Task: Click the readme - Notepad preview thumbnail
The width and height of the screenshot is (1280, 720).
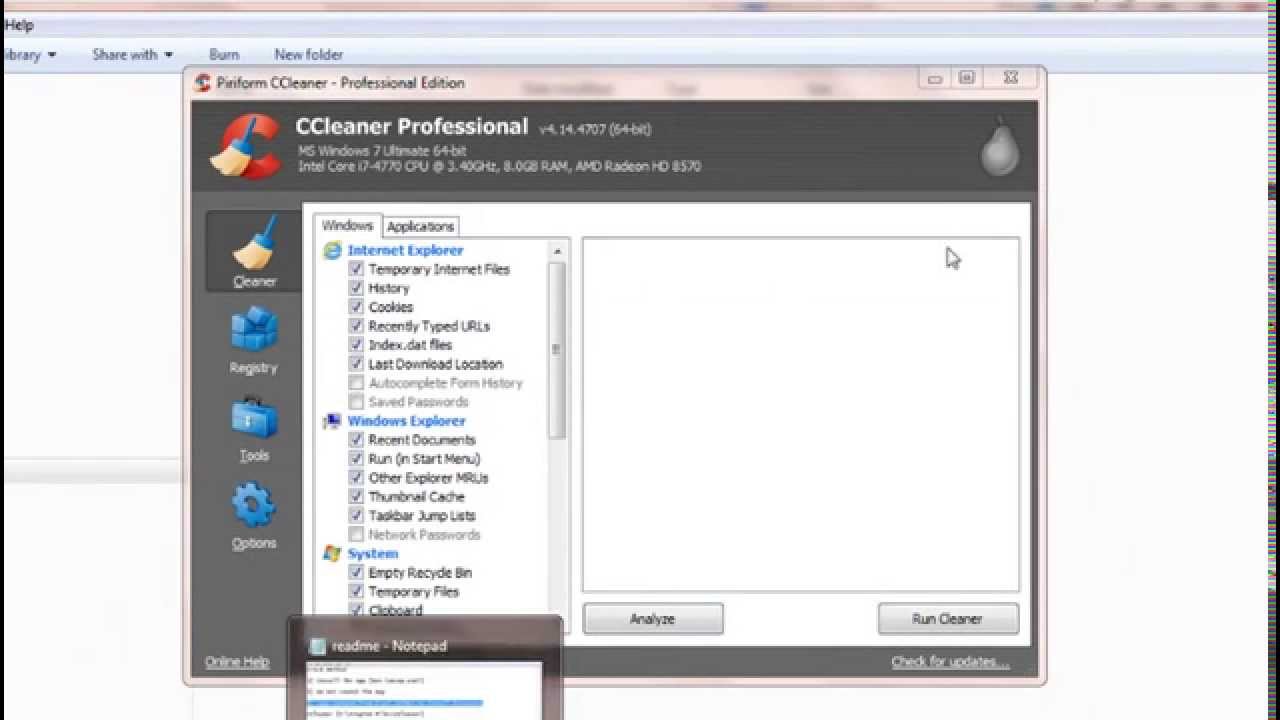Action: (x=426, y=690)
